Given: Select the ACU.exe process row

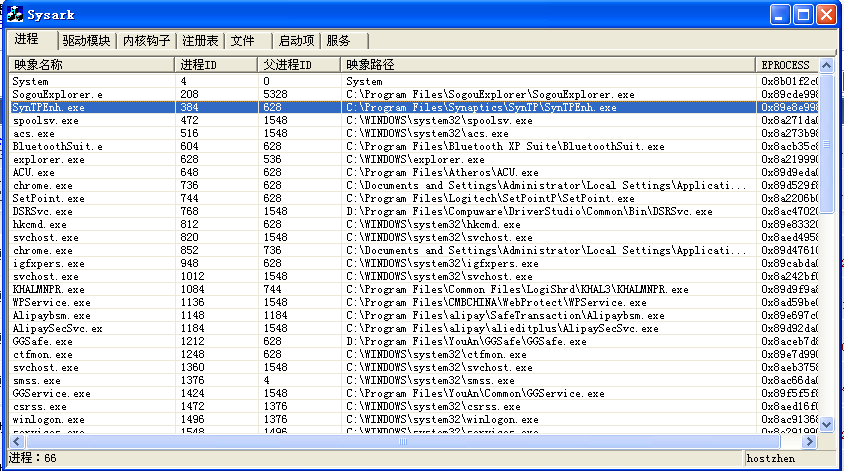Looking at the screenshot, I should point(414,172).
